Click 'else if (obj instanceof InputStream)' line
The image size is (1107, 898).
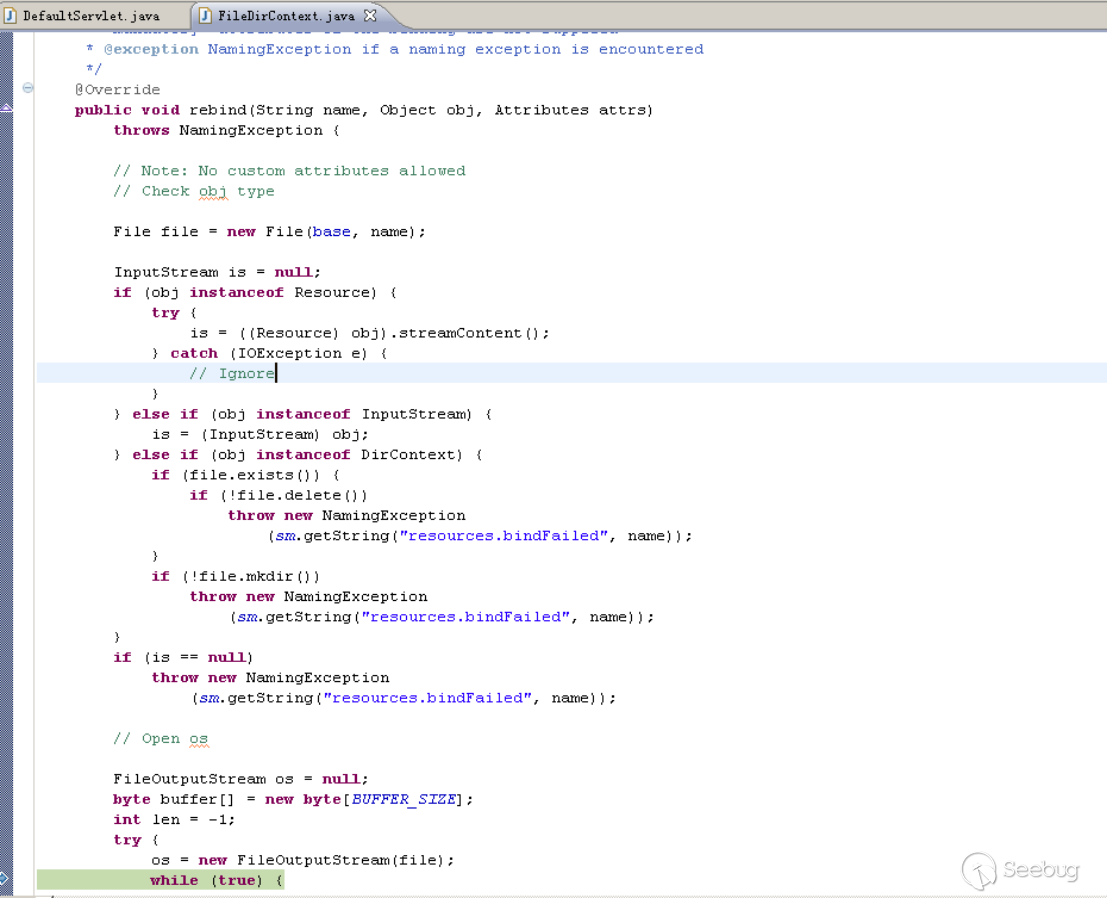click(x=302, y=414)
